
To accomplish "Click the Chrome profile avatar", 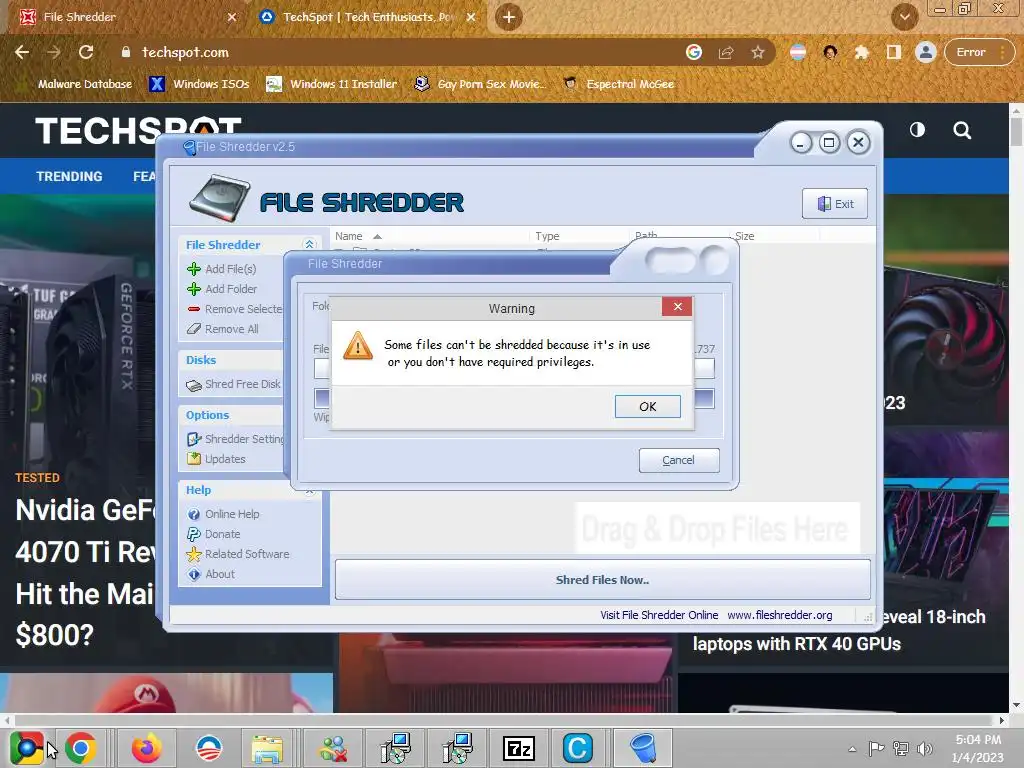I will click(x=925, y=52).
